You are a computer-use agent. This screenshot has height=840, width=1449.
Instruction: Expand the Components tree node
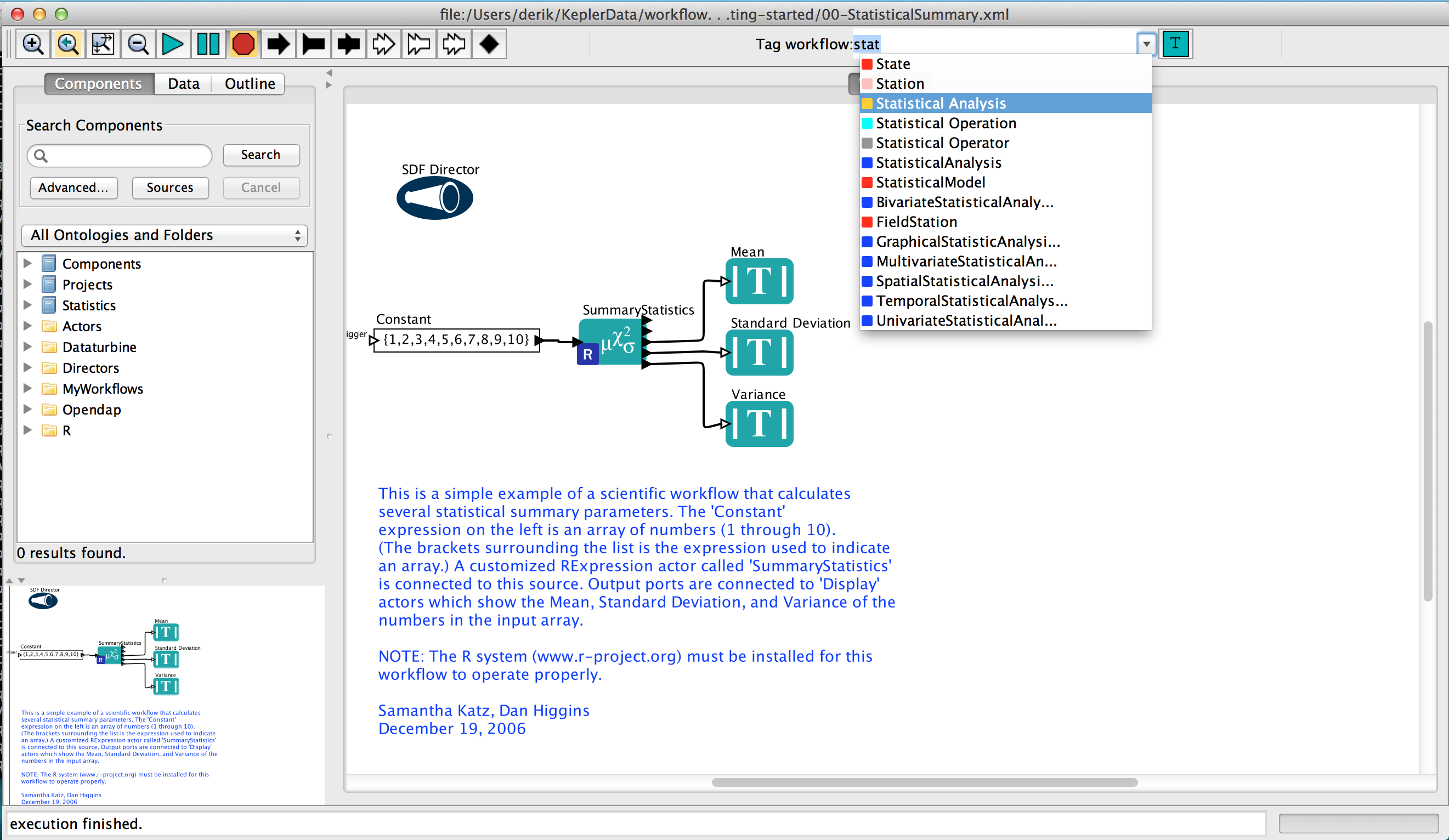coord(27,263)
